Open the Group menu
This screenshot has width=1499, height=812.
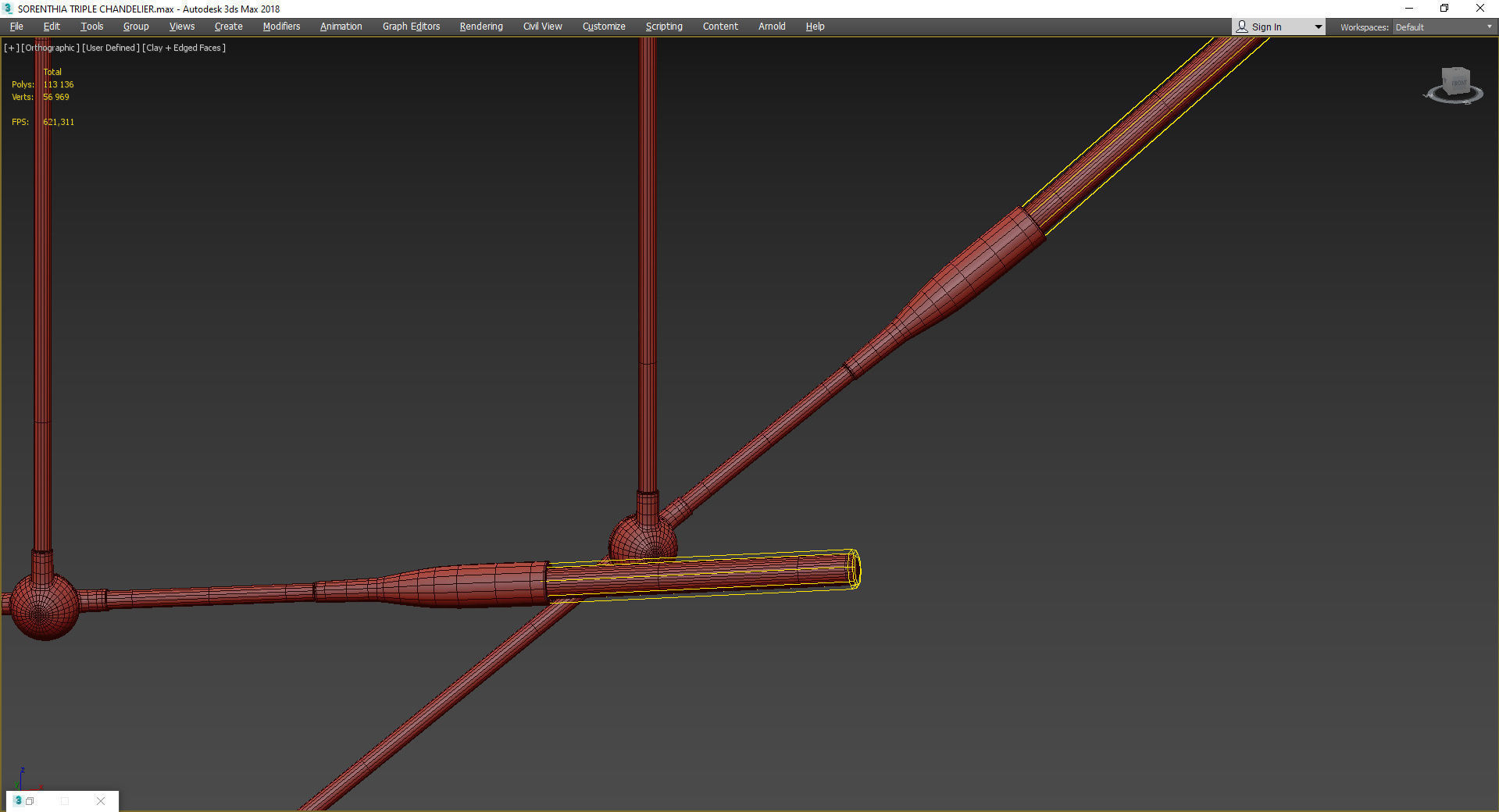(x=136, y=27)
